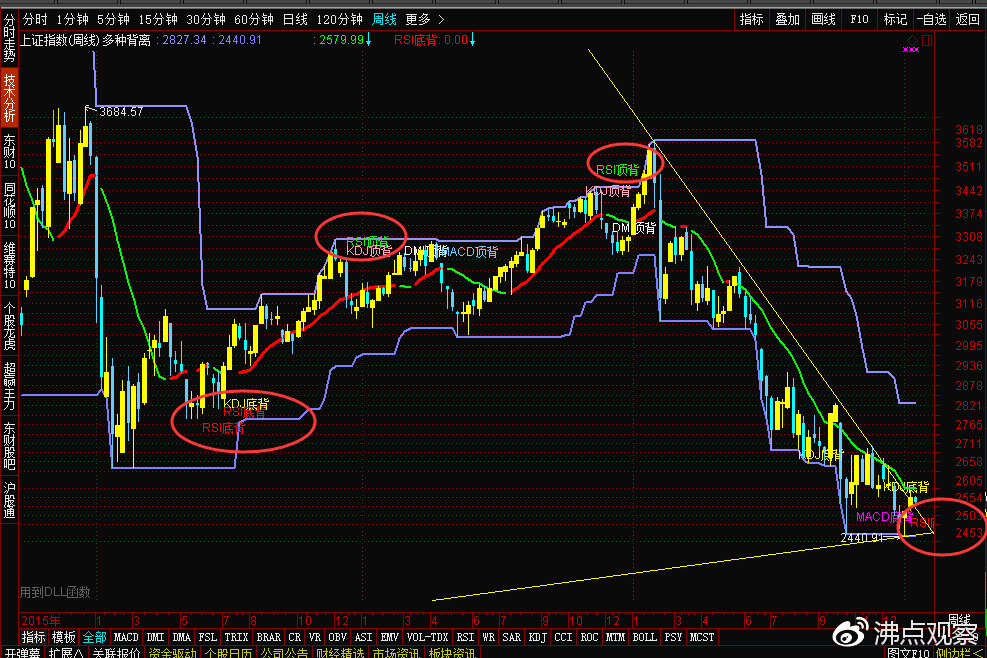Screen dimensions: 987x658
Task: Click the small red square icon beside the diamond
Action: click(927, 40)
